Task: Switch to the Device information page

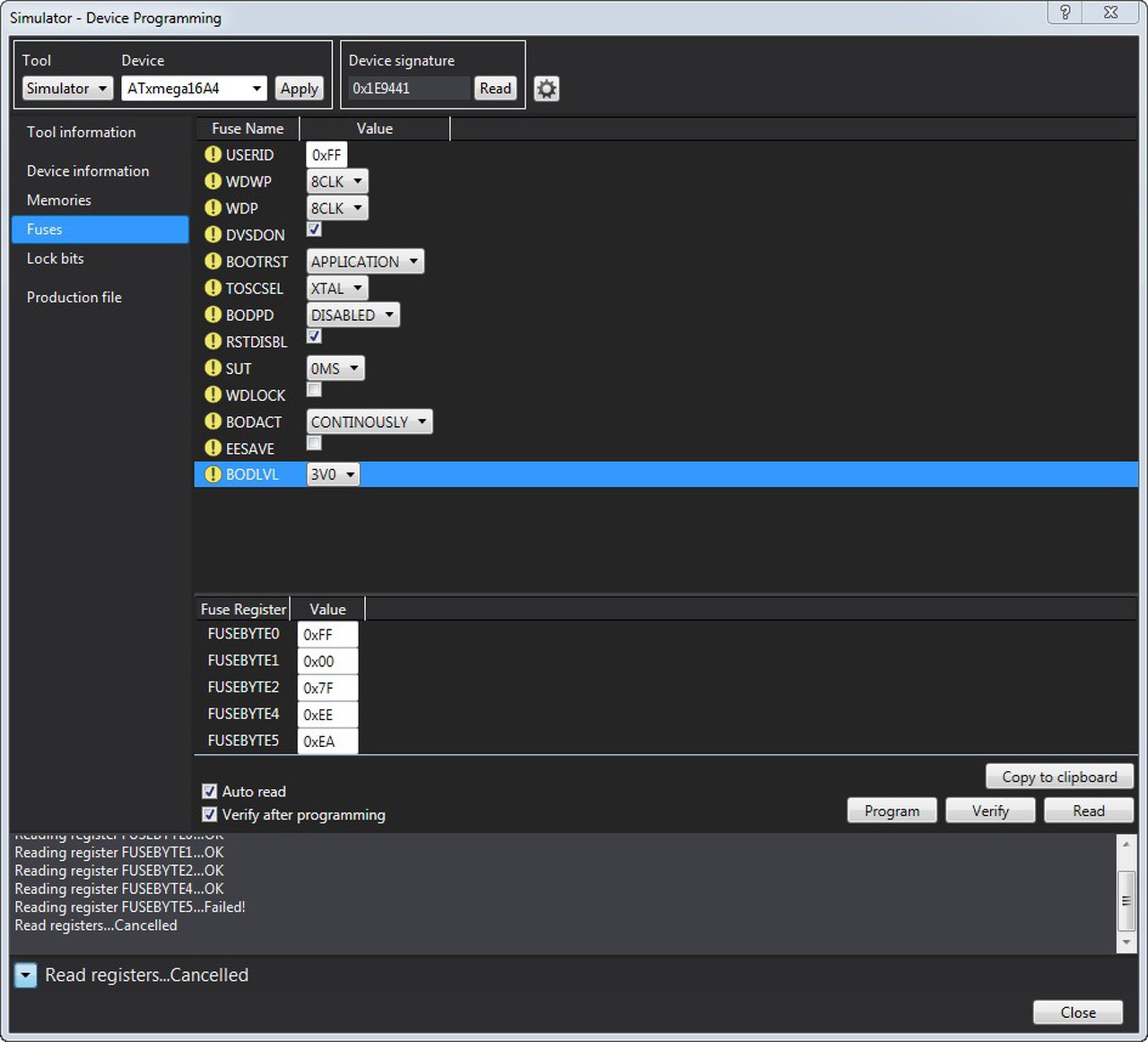Action: pos(88,170)
